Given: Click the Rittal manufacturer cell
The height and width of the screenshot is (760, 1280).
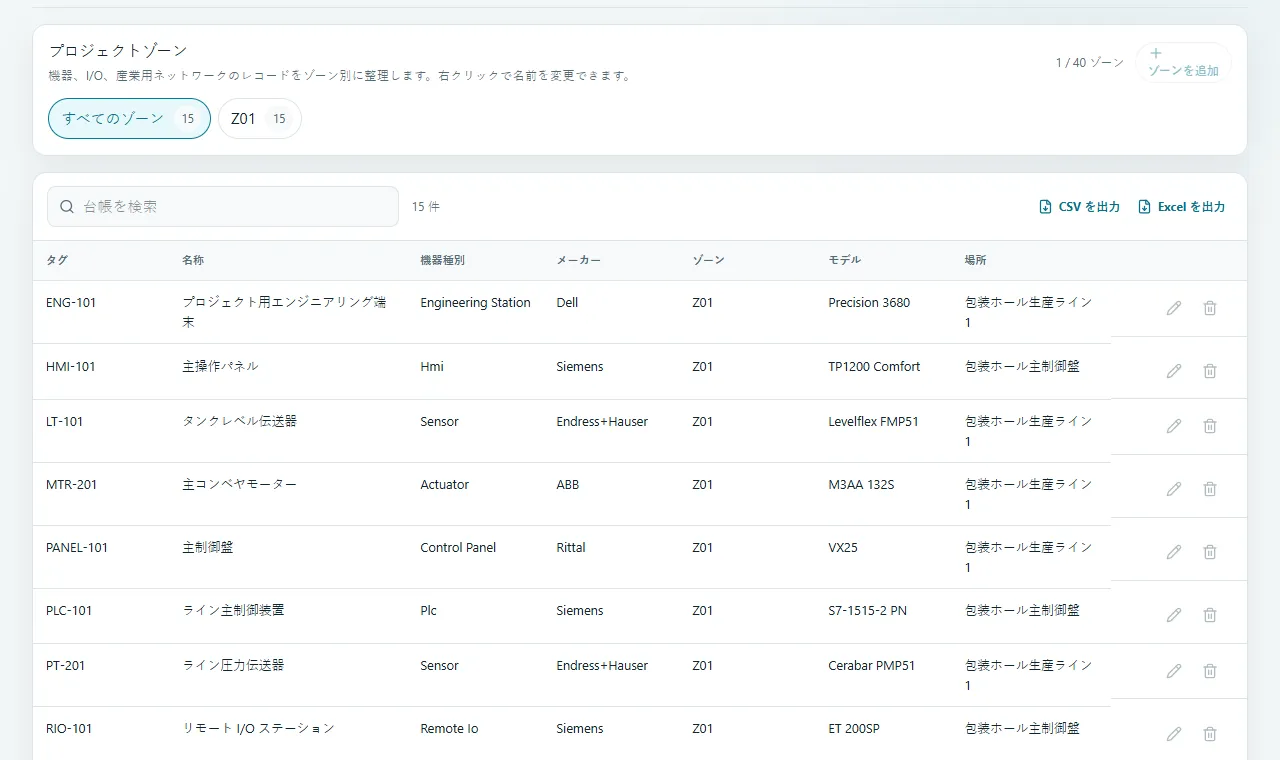Looking at the screenshot, I should [x=571, y=547].
